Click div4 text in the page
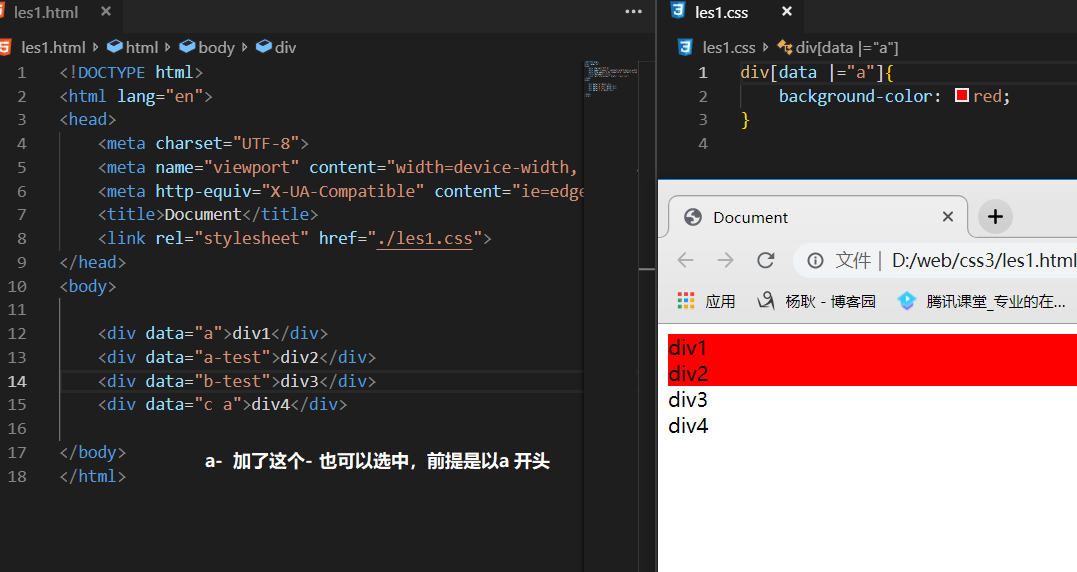The image size is (1077, 572). coord(688,426)
